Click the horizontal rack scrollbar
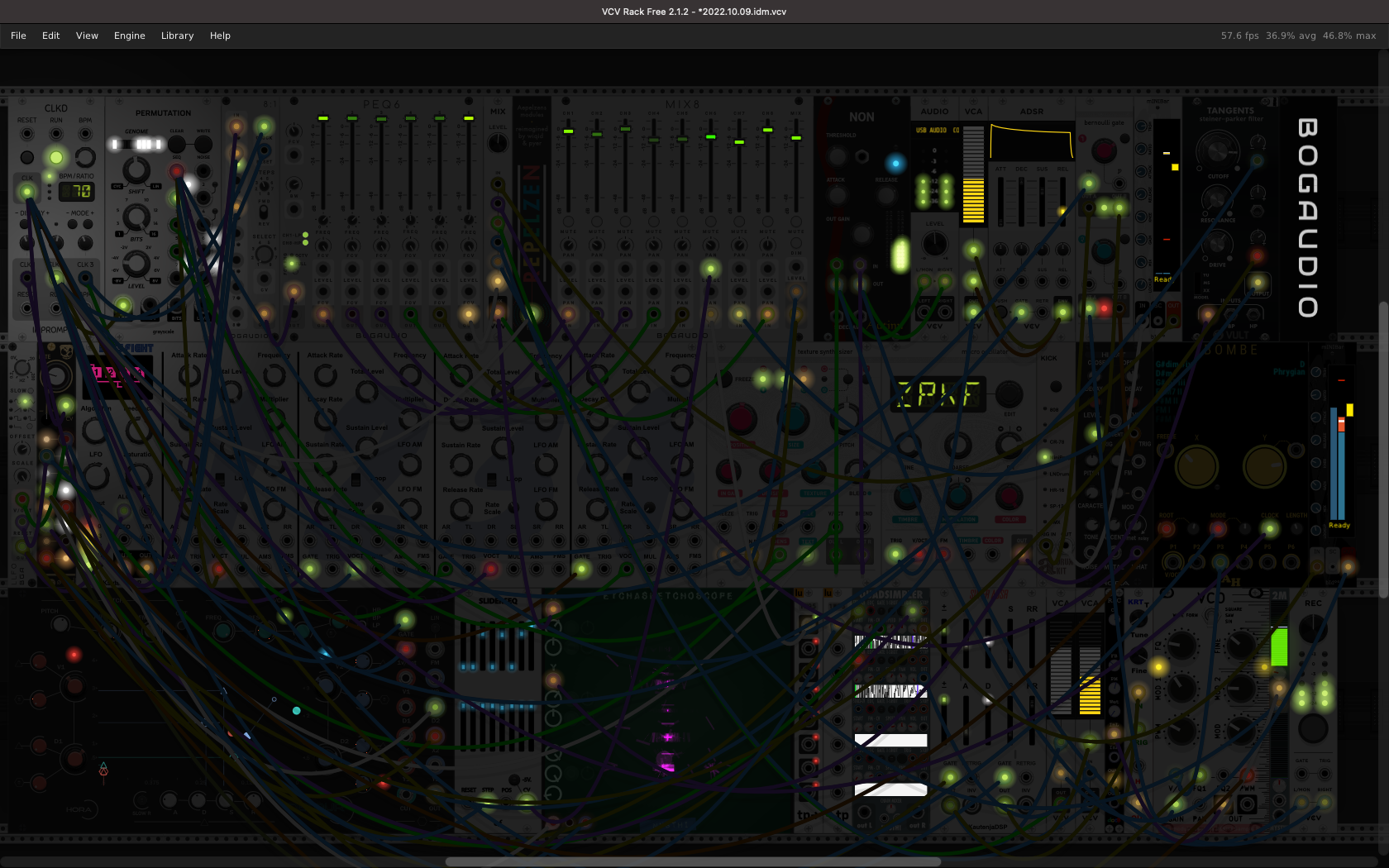This screenshot has width=1389, height=868. [693, 861]
